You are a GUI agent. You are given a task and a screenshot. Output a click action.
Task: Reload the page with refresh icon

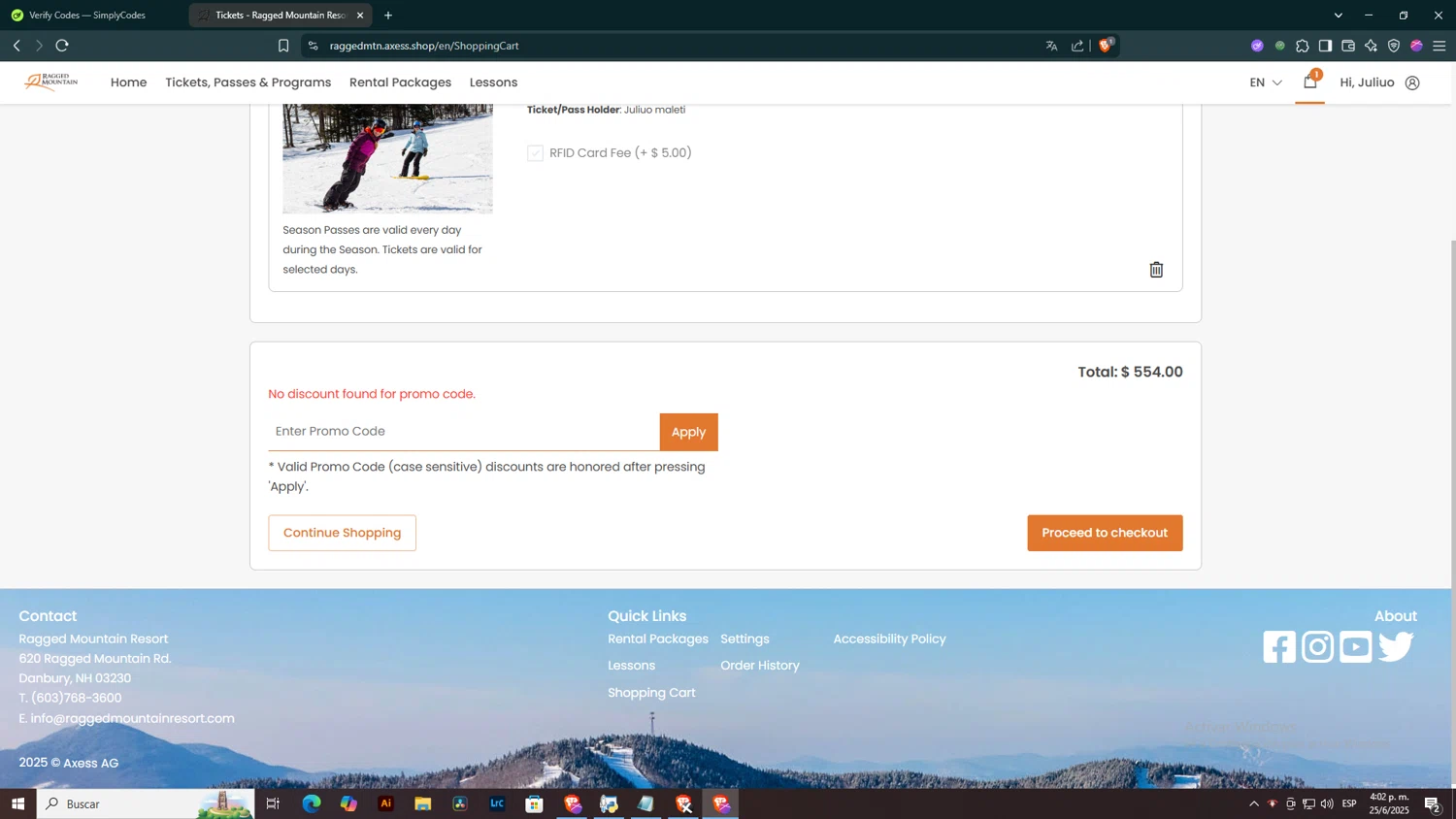62,46
